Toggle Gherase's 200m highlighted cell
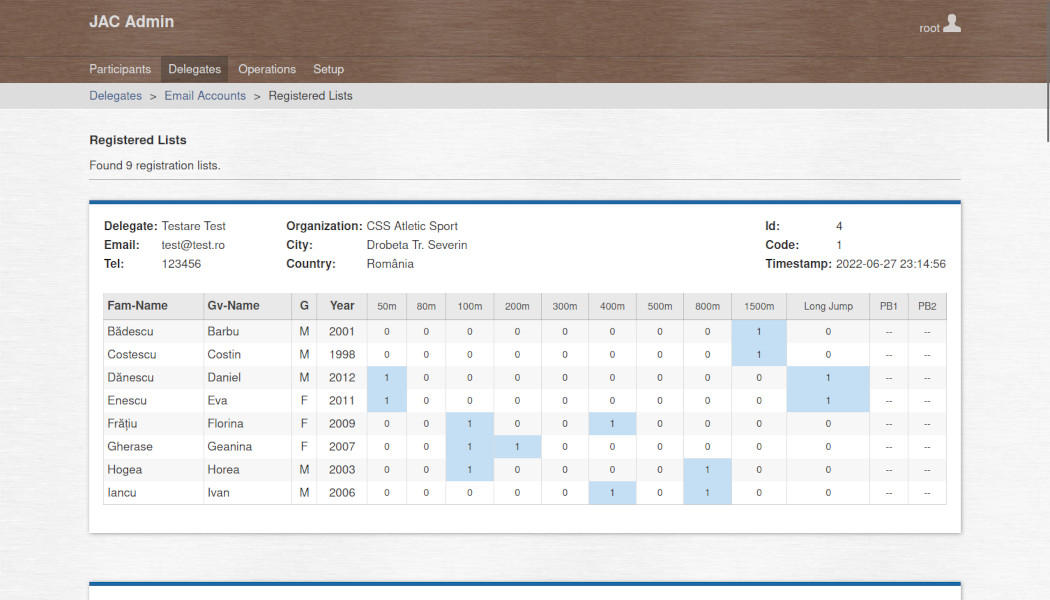The height and width of the screenshot is (600, 1050). pos(517,446)
